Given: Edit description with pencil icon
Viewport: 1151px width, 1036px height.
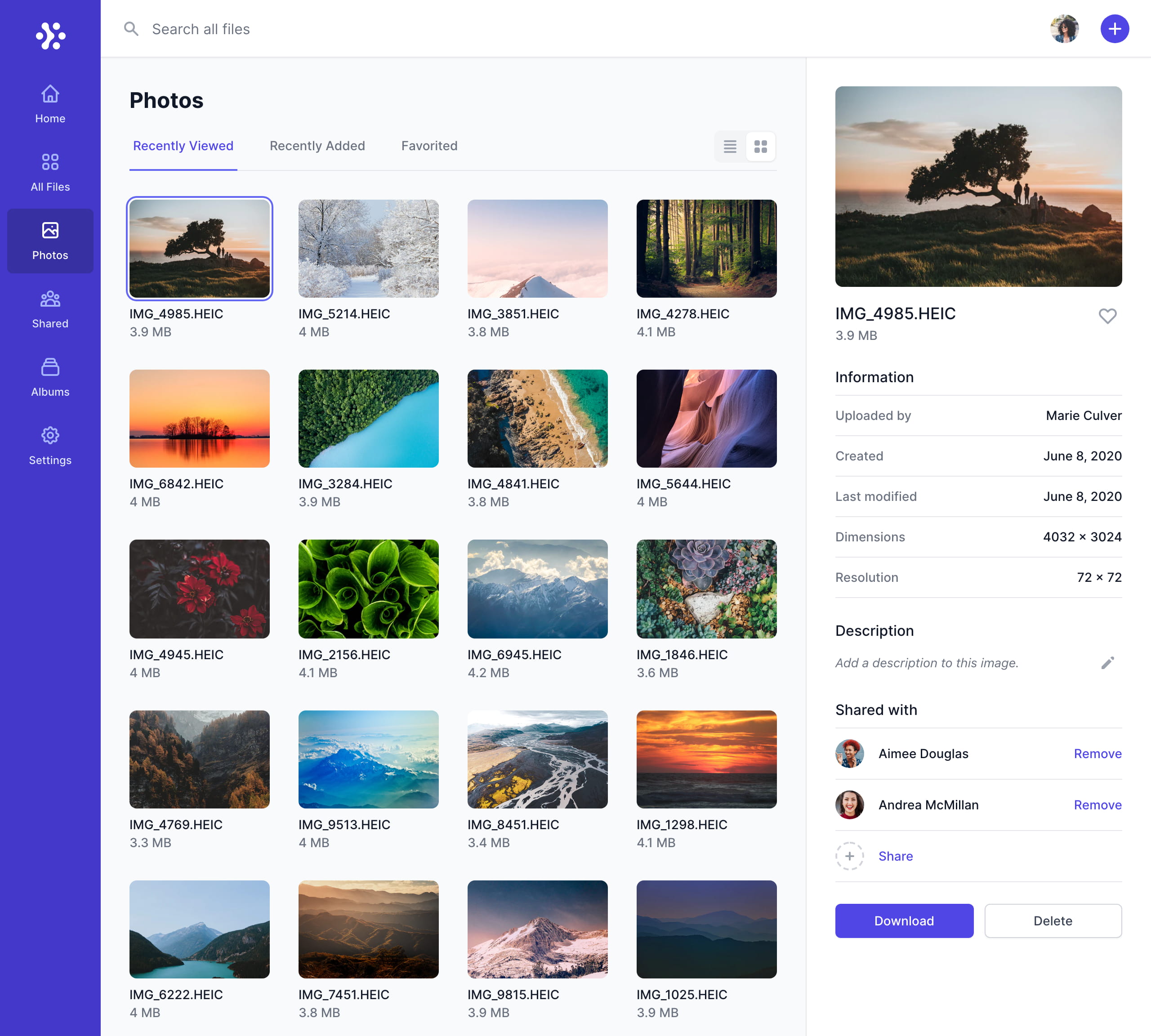Looking at the screenshot, I should pyautogui.click(x=1107, y=663).
